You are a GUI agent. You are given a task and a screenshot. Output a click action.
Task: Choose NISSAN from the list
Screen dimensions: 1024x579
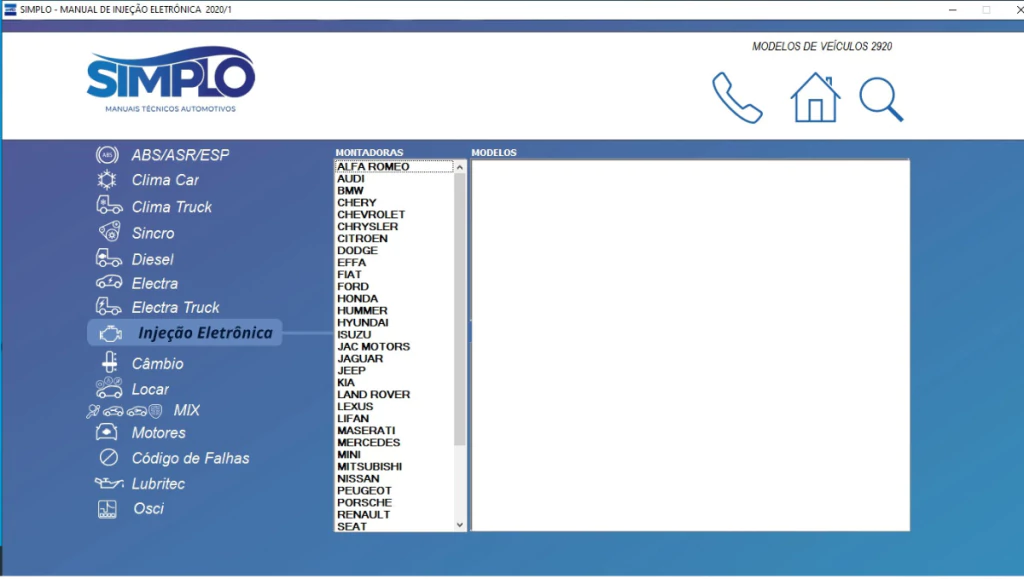pyautogui.click(x=394, y=478)
